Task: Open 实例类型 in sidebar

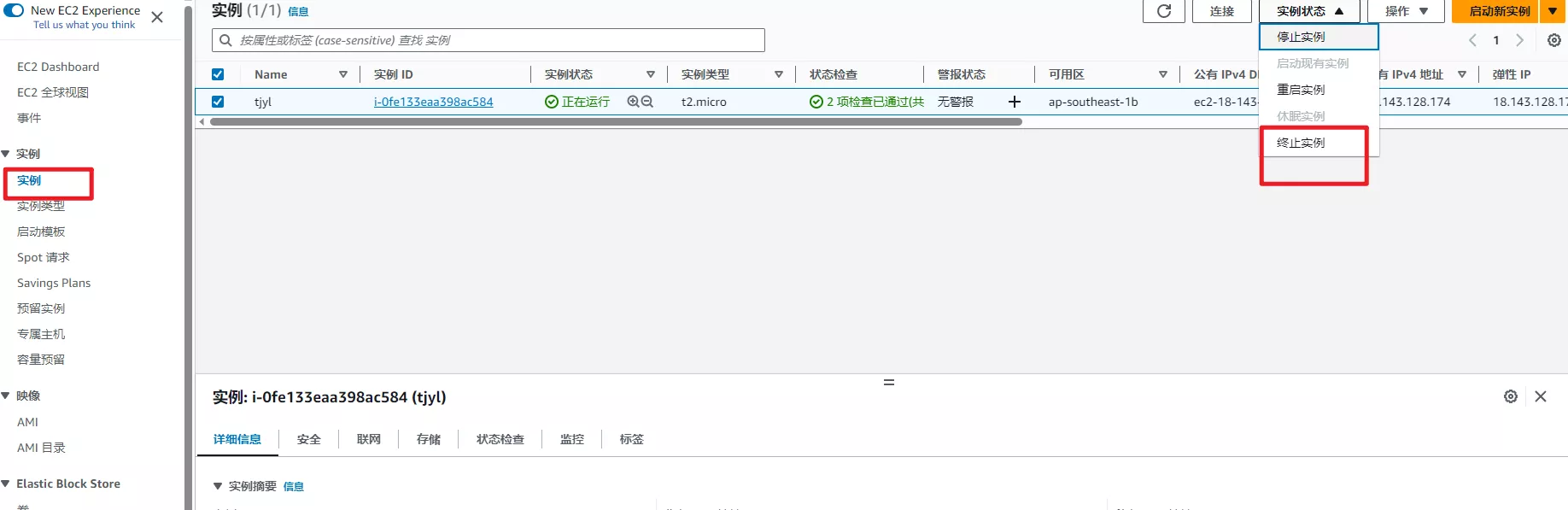Action: (x=41, y=206)
